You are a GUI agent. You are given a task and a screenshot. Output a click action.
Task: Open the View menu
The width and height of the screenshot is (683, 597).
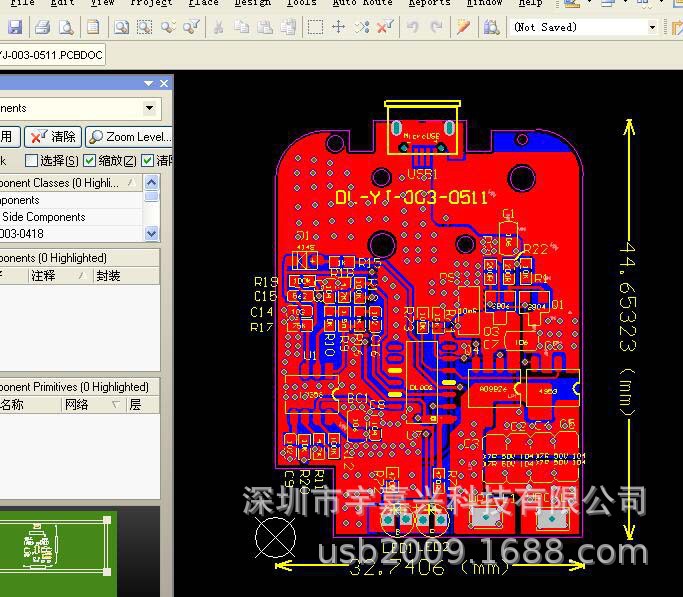102,3
